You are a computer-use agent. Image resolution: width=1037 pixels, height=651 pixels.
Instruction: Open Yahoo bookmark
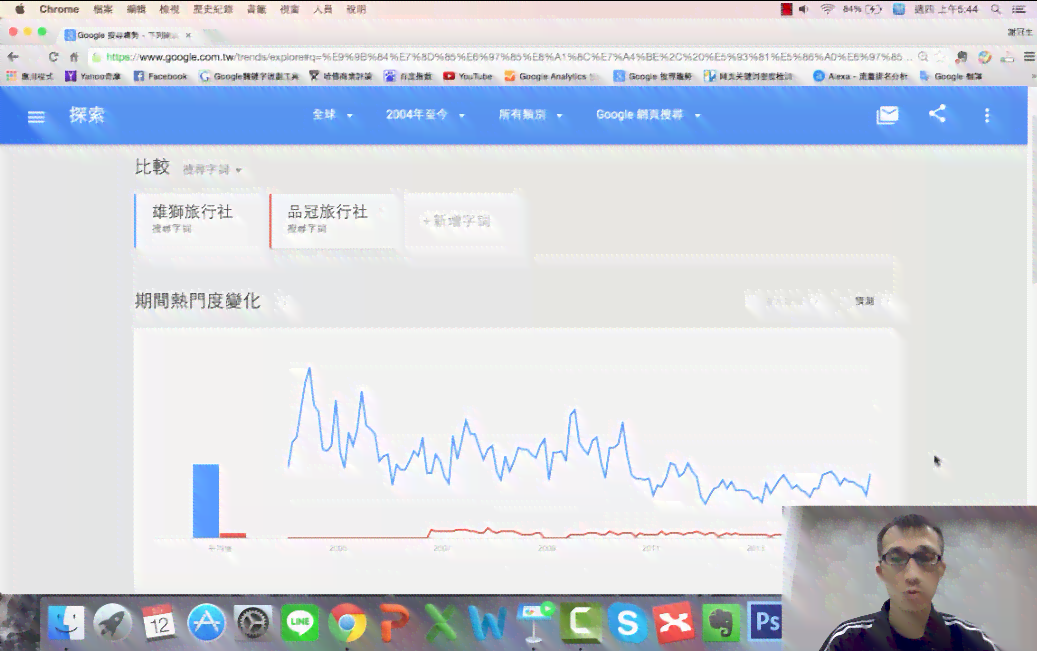[x=93, y=77]
